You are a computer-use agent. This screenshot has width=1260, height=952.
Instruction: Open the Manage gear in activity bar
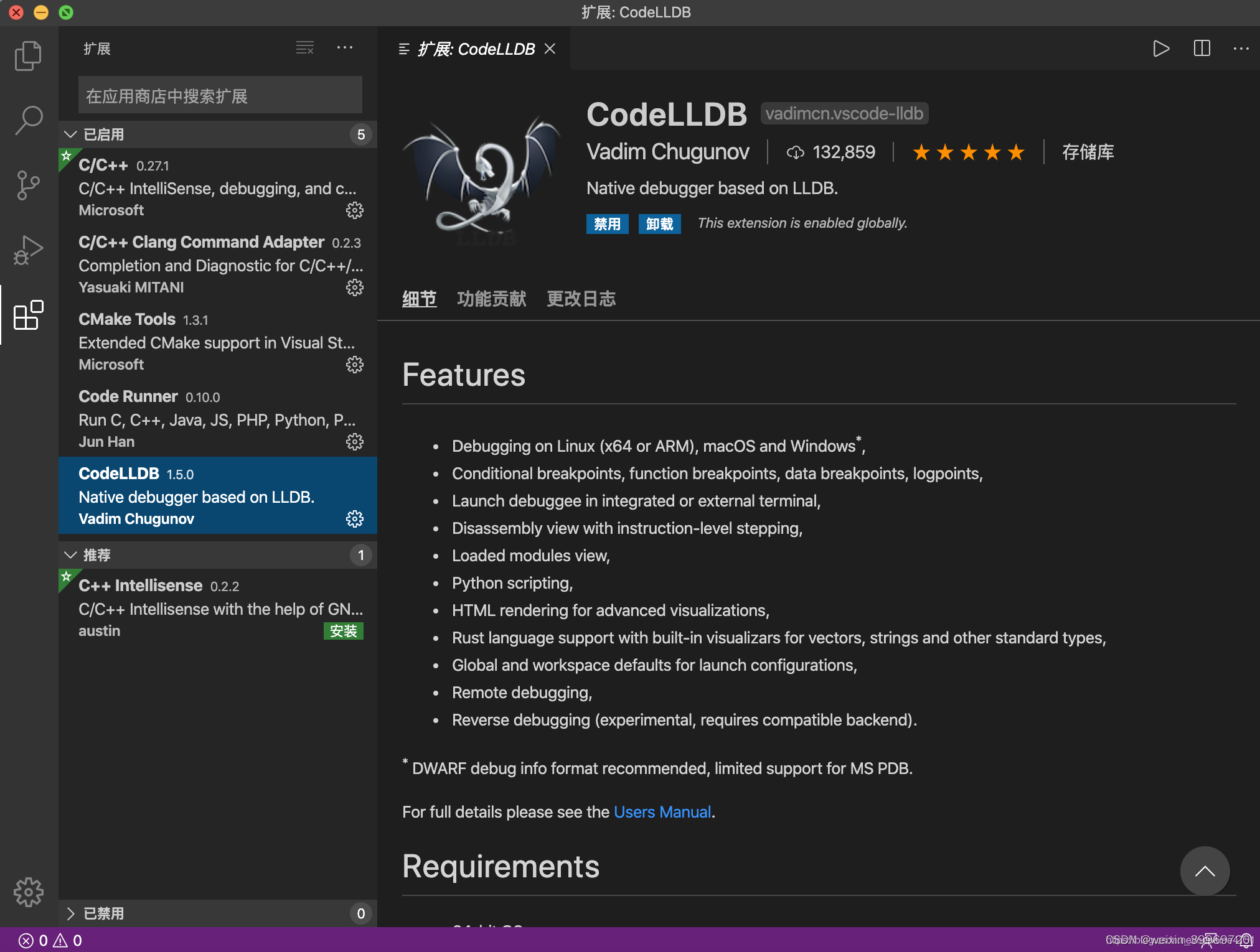coord(28,892)
